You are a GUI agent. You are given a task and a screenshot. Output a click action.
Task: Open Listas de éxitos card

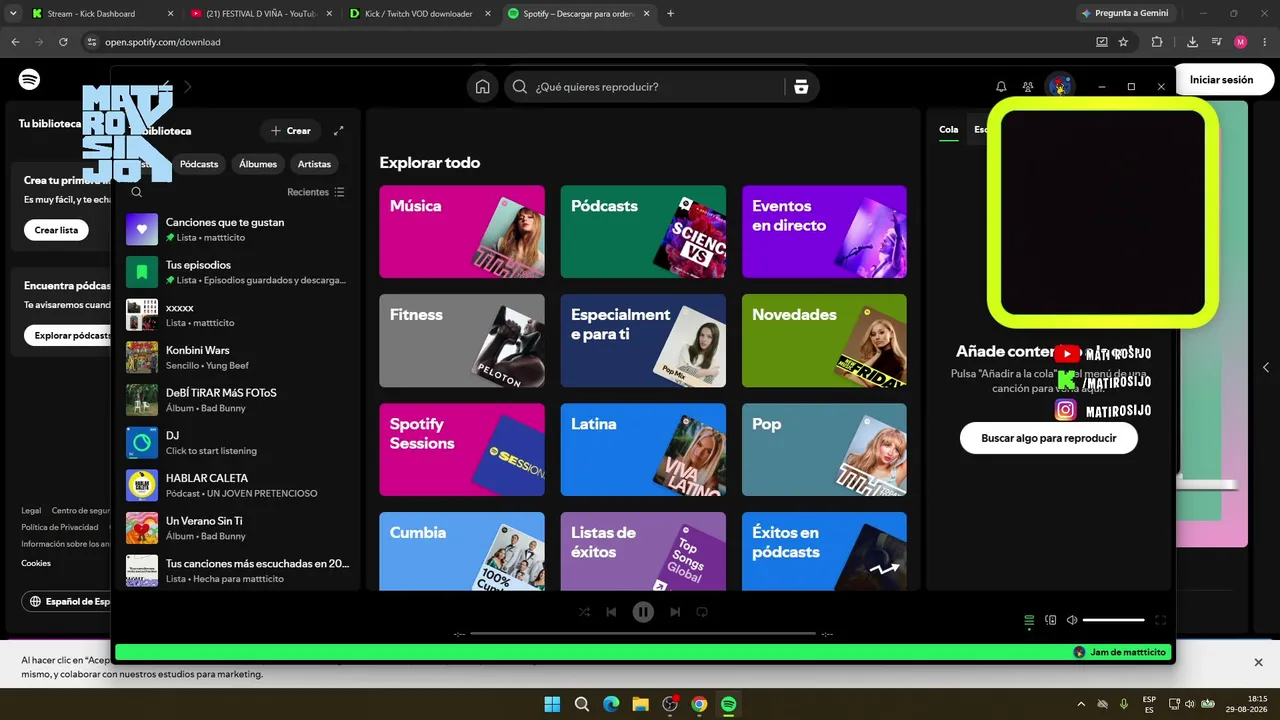[x=643, y=551]
